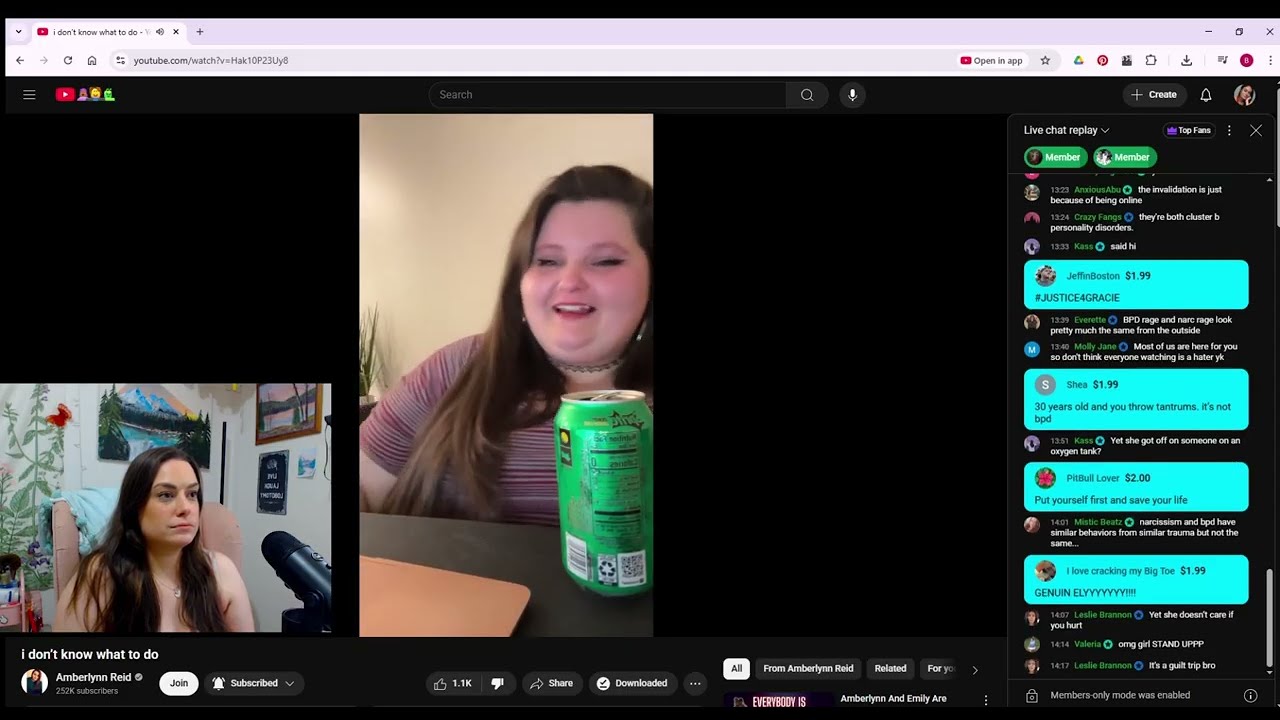Open the media controls icon
Image resolution: width=1280 pixels, height=720 pixels.
(x=1222, y=60)
